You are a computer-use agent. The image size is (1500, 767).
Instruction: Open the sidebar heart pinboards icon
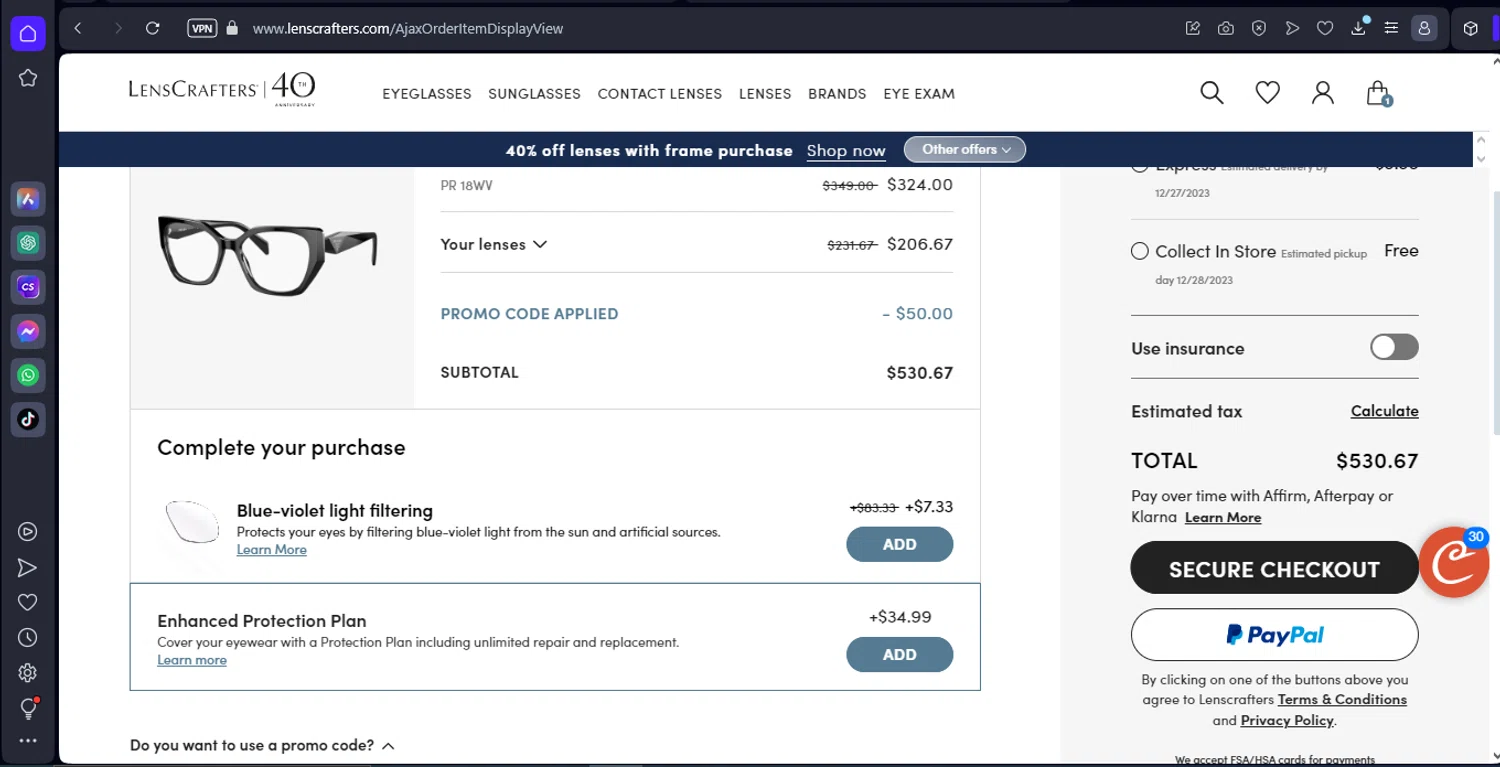click(28, 602)
